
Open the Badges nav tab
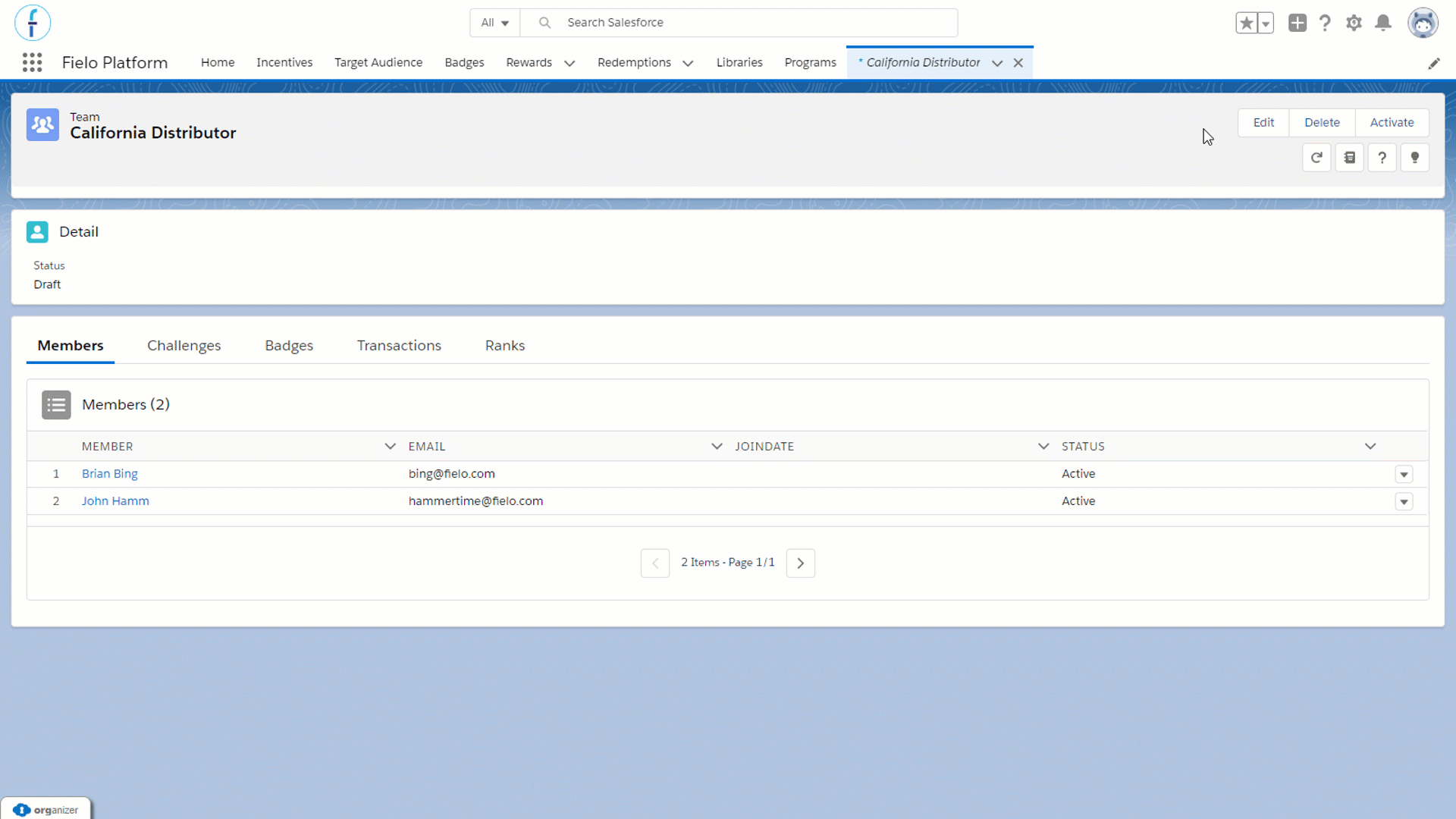click(464, 62)
